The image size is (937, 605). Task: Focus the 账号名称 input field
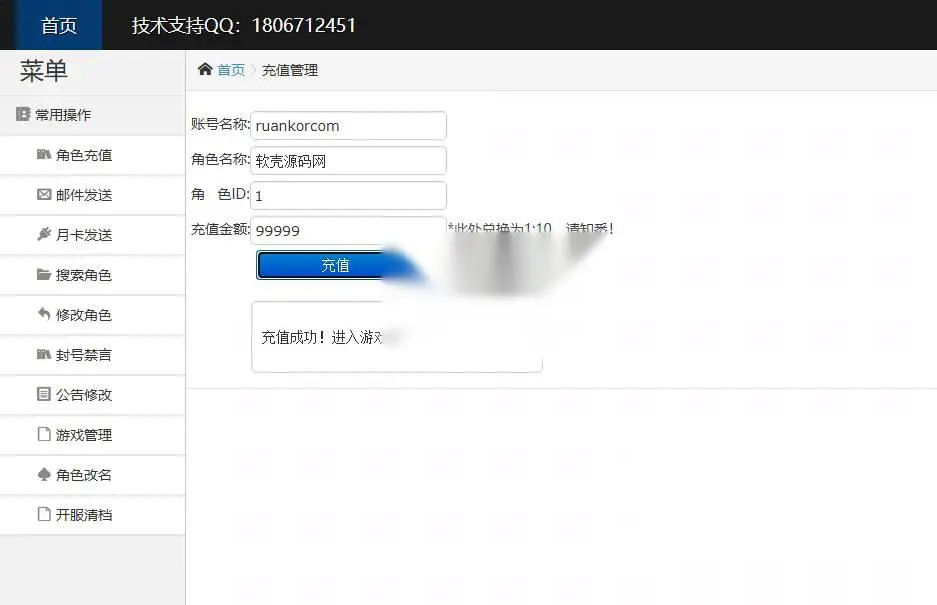[x=348, y=126]
